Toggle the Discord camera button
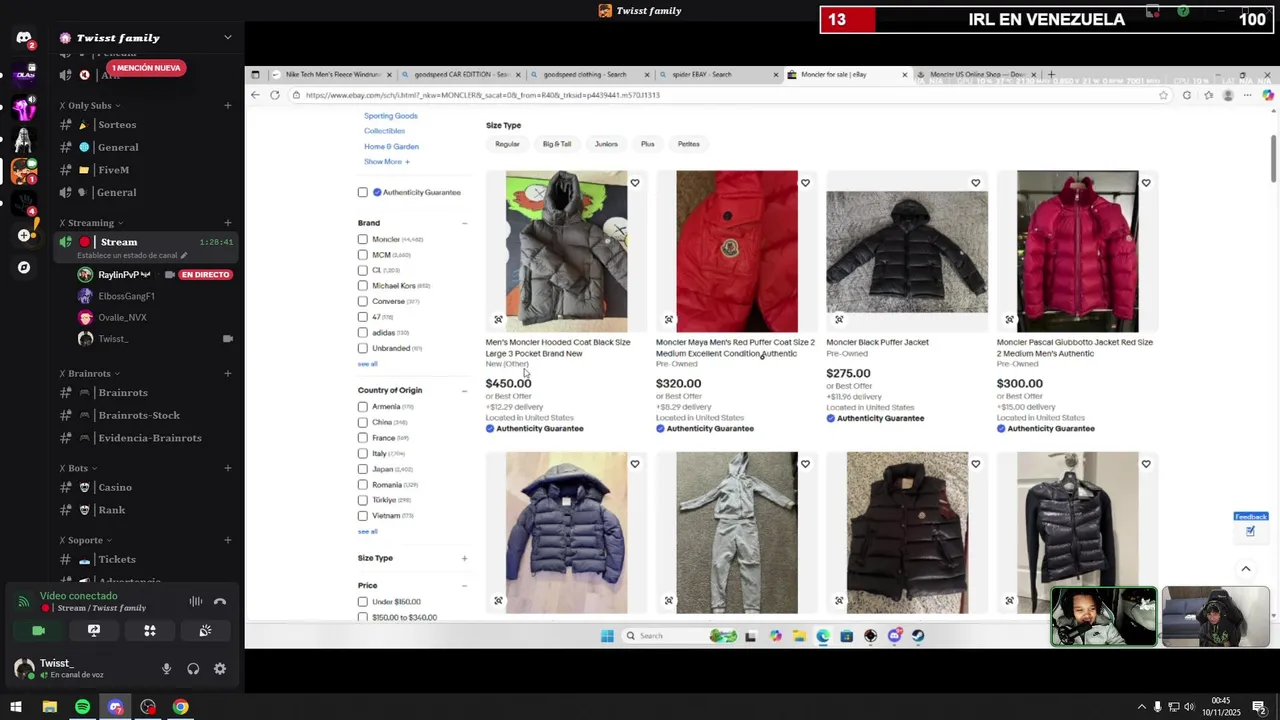 click(38, 631)
